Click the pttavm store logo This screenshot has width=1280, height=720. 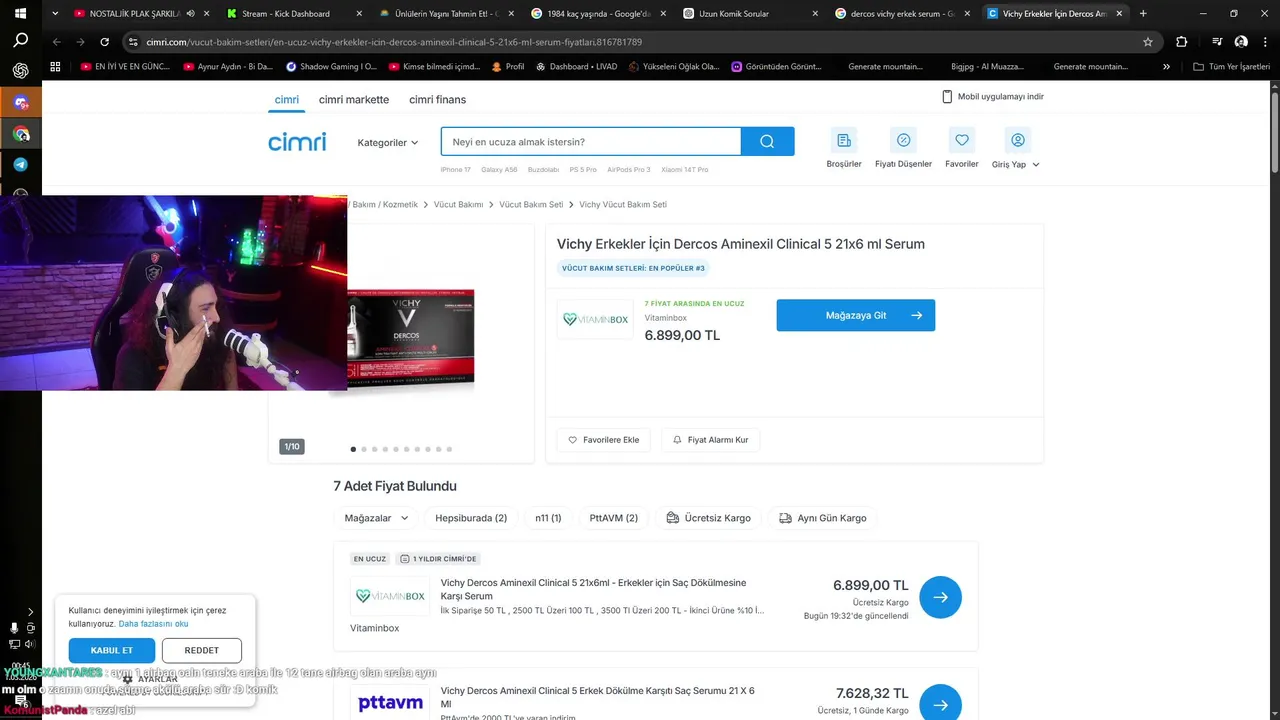tap(390, 703)
